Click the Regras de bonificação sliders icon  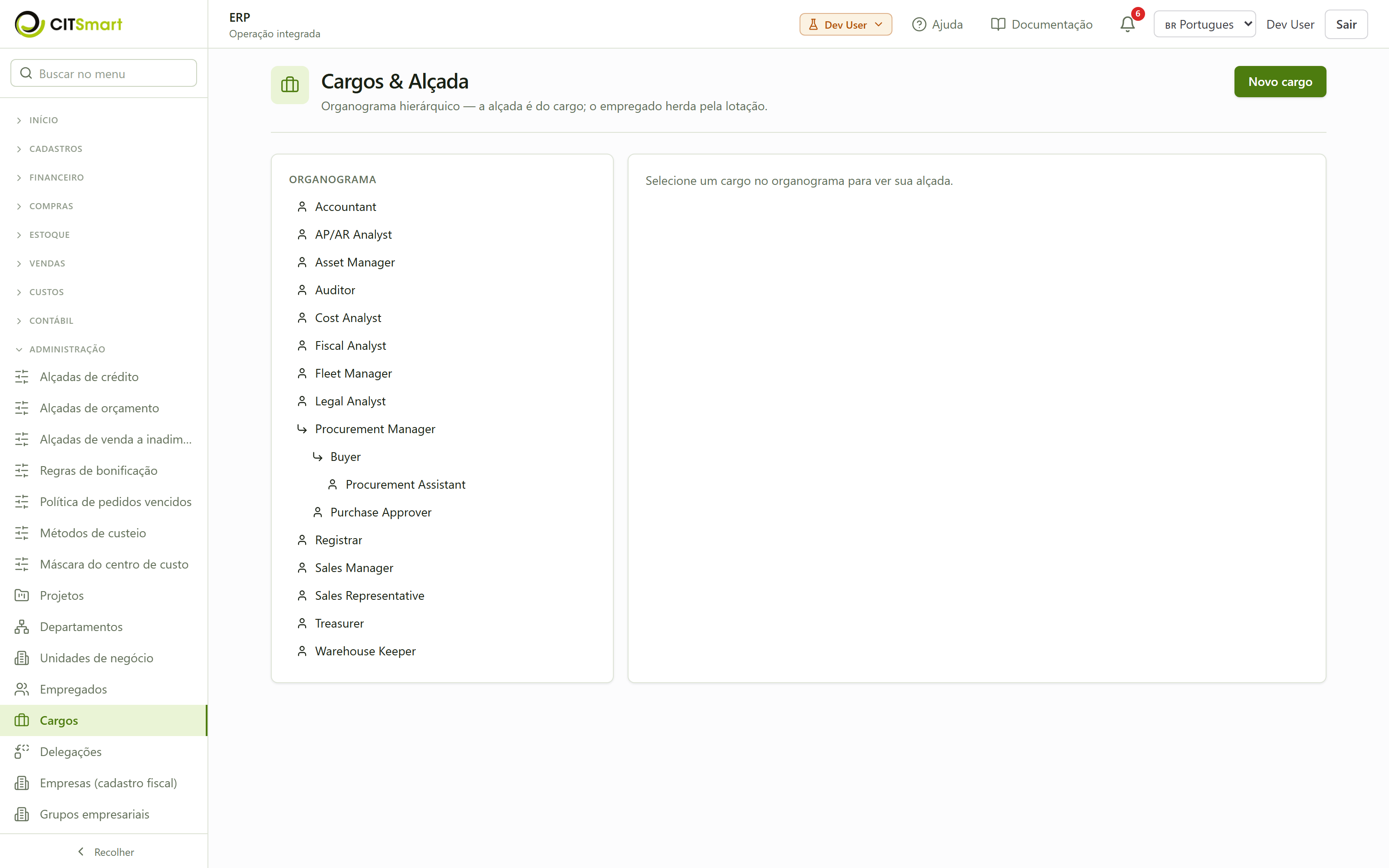[22, 470]
